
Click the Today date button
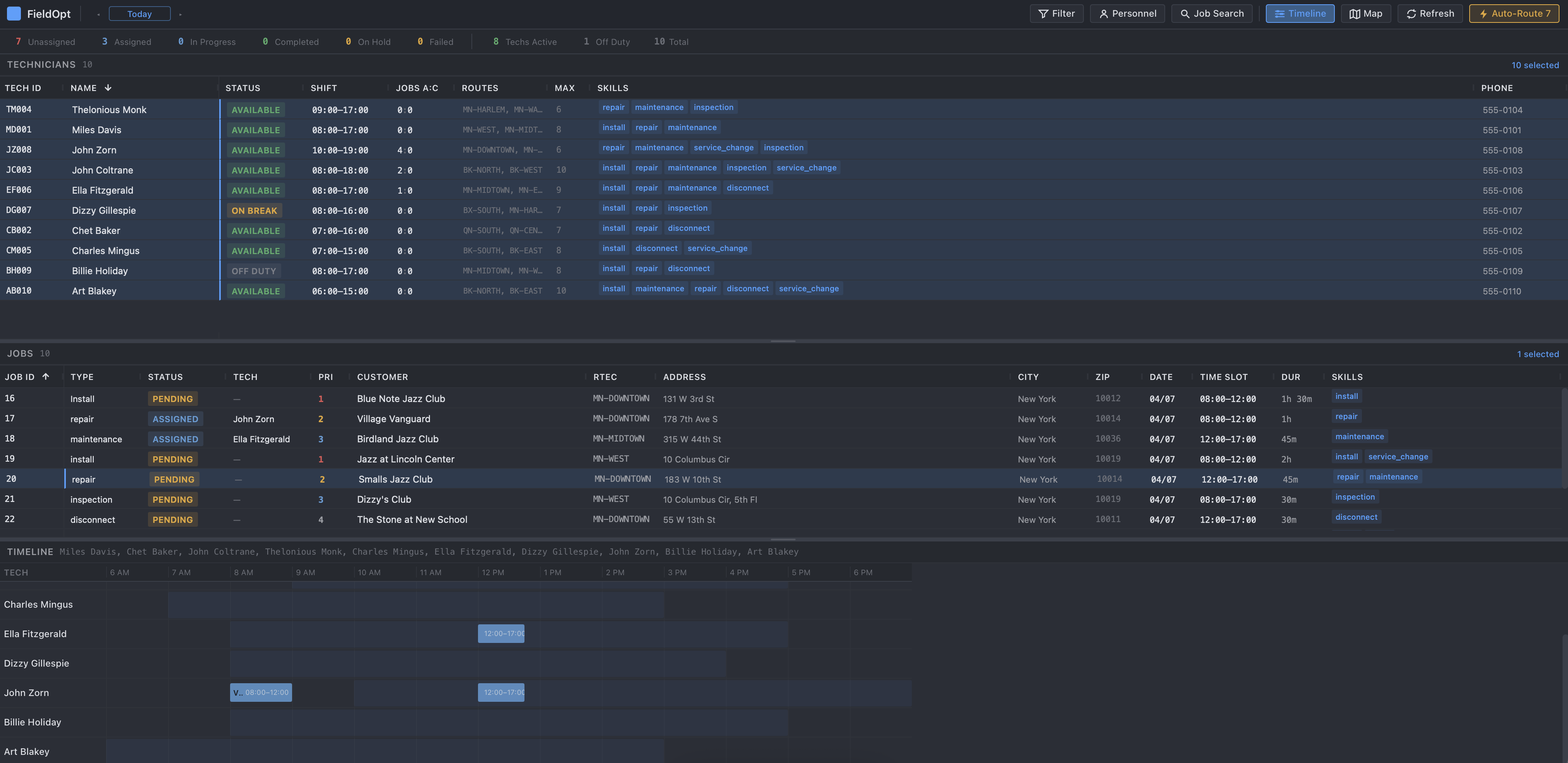click(x=139, y=14)
